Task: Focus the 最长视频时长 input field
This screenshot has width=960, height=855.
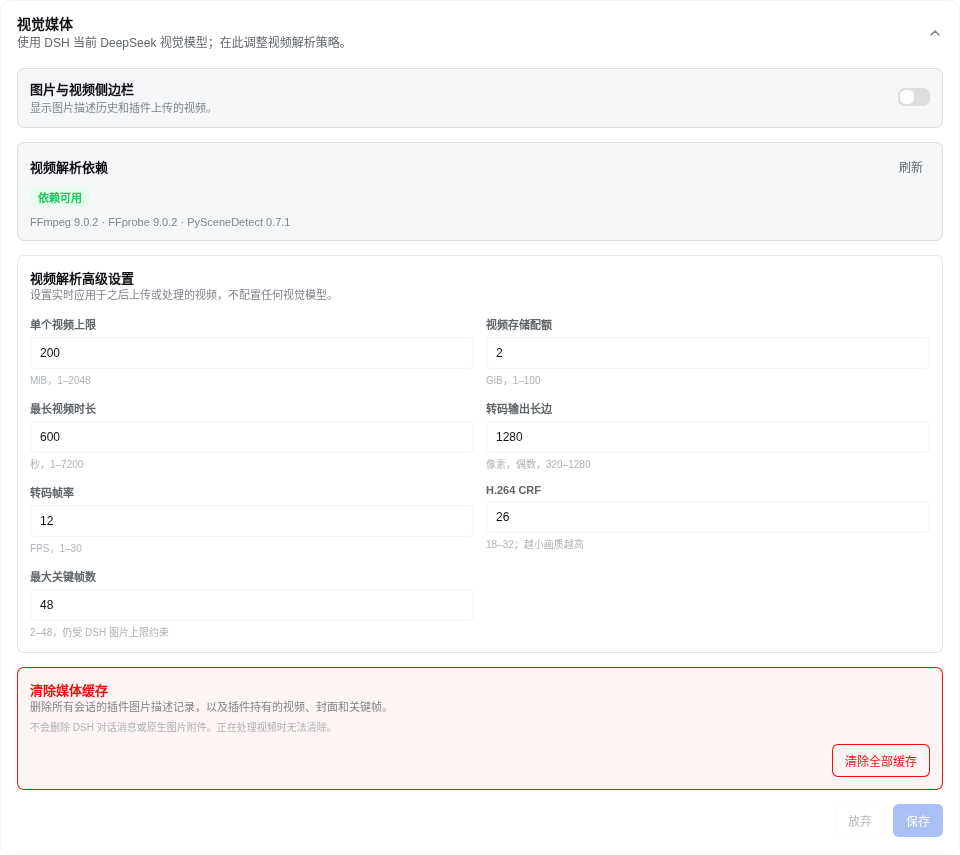Action: pos(252,437)
